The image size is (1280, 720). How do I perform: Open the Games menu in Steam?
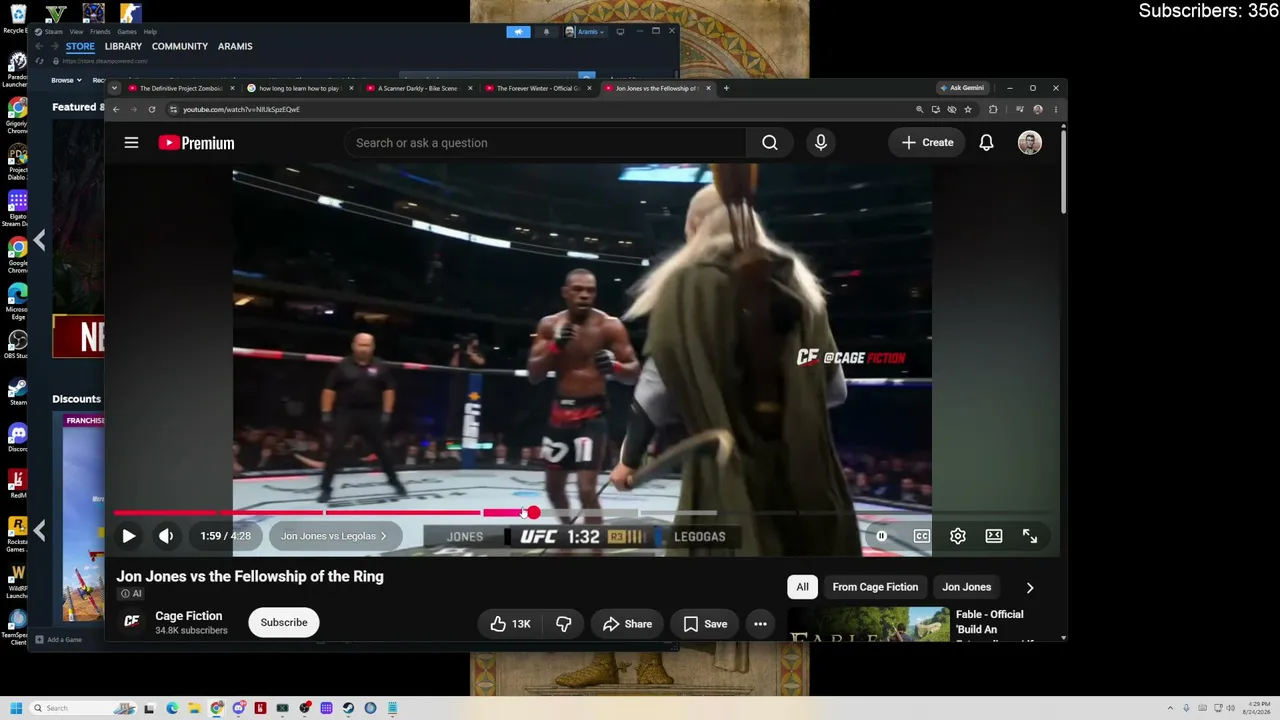(127, 32)
